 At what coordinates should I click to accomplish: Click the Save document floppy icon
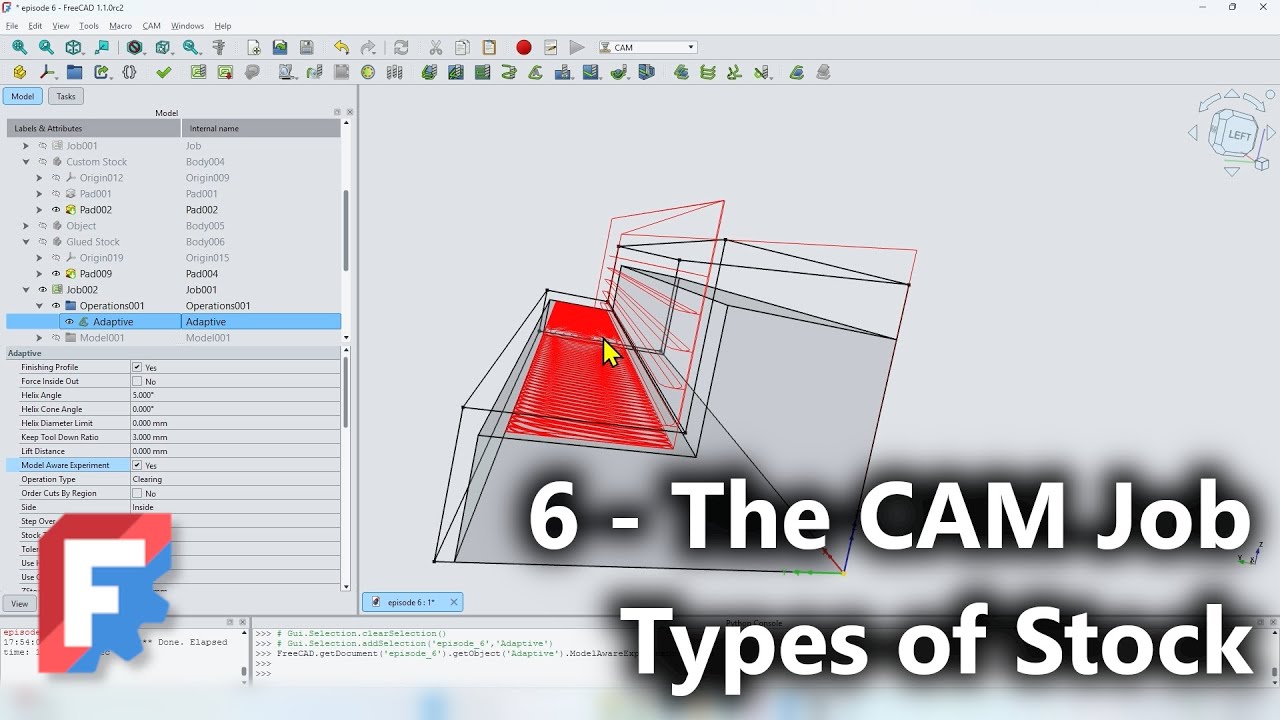(307, 47)
